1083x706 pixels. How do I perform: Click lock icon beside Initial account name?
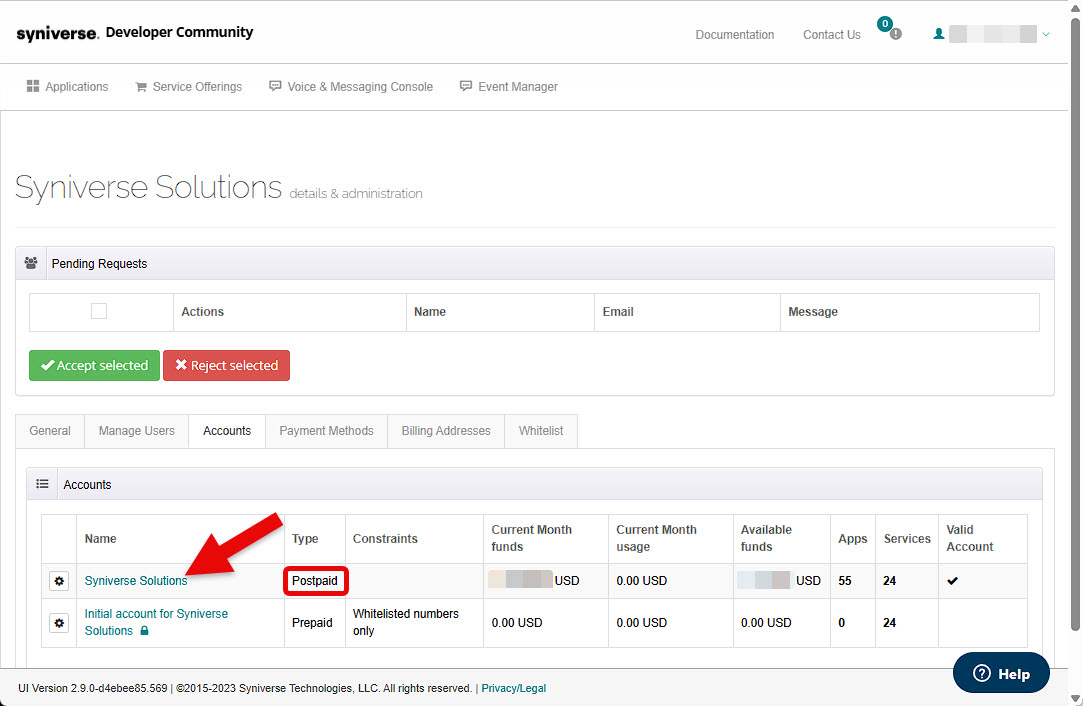(x=144, y=631)
